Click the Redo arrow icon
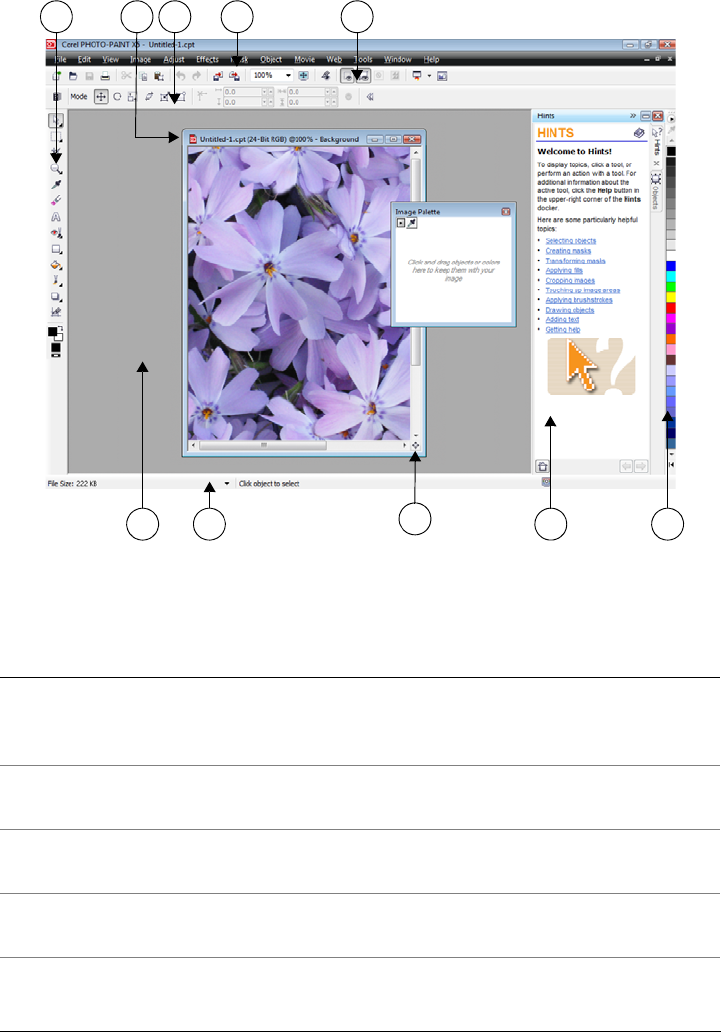The image size is (721, 1032). (196, 76)
